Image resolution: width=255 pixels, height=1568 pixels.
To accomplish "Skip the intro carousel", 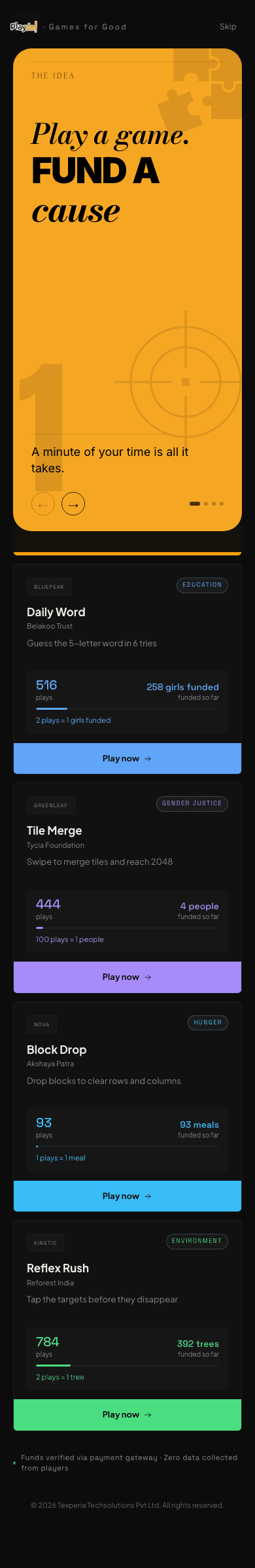I will 228,27.
